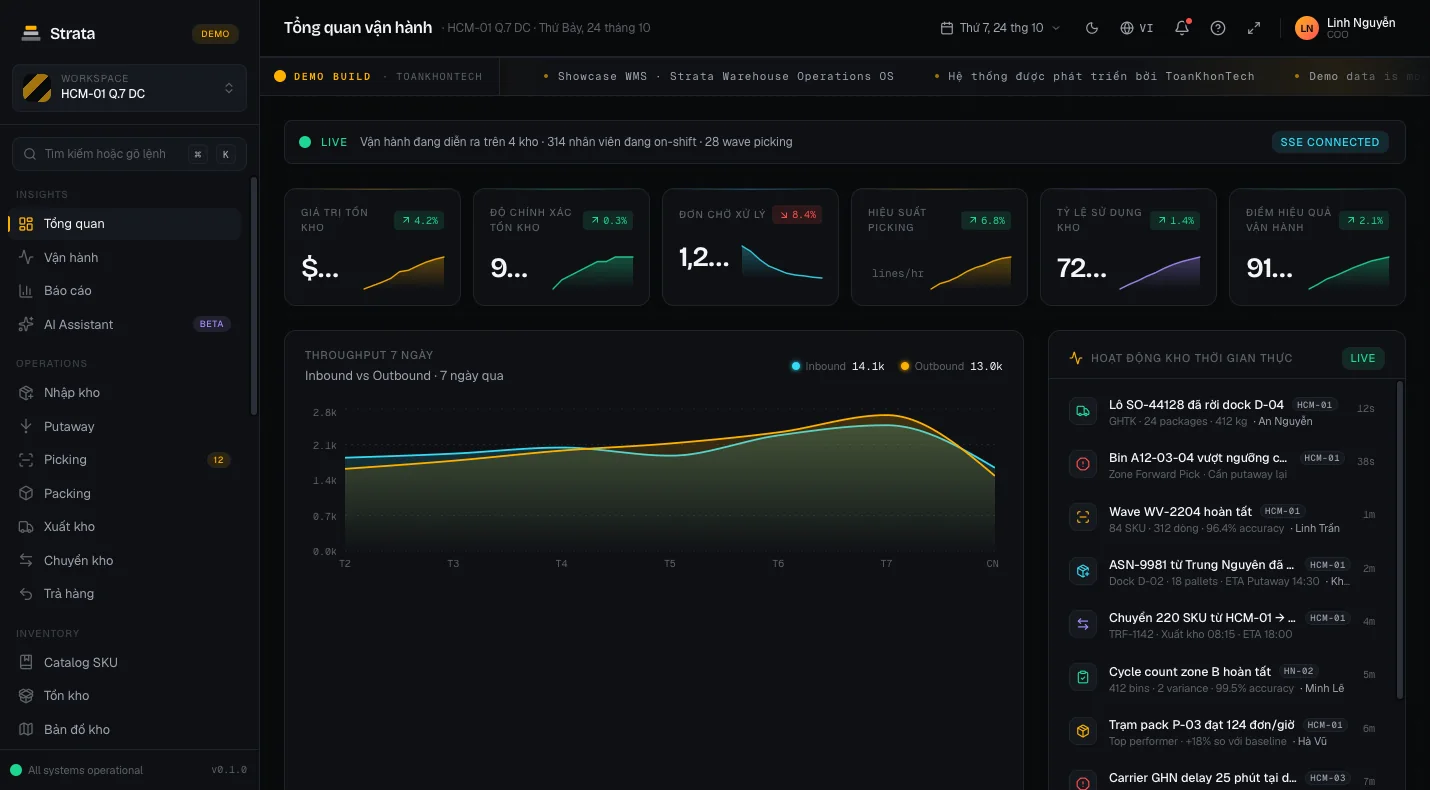
Task: Click the Xuất kho truck icon
Action: (26, 527)
